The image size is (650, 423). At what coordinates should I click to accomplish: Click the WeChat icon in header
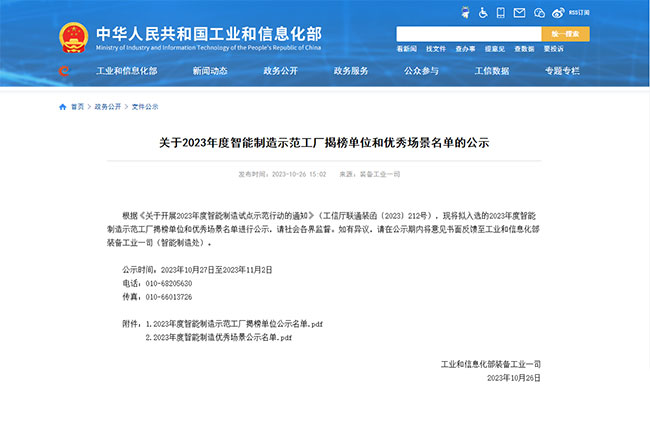[x=539, y=13]
